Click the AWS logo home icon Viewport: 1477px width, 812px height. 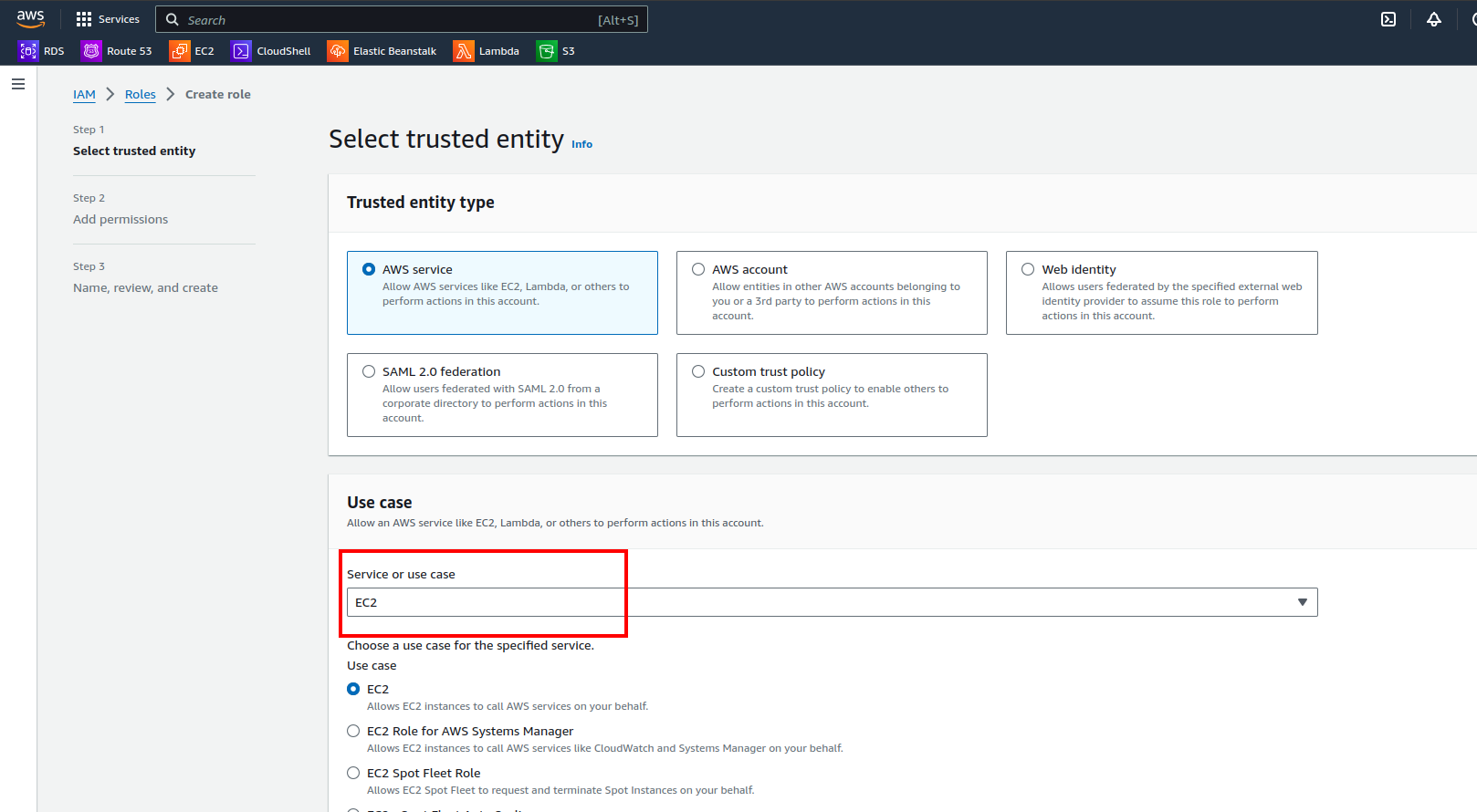30,19
